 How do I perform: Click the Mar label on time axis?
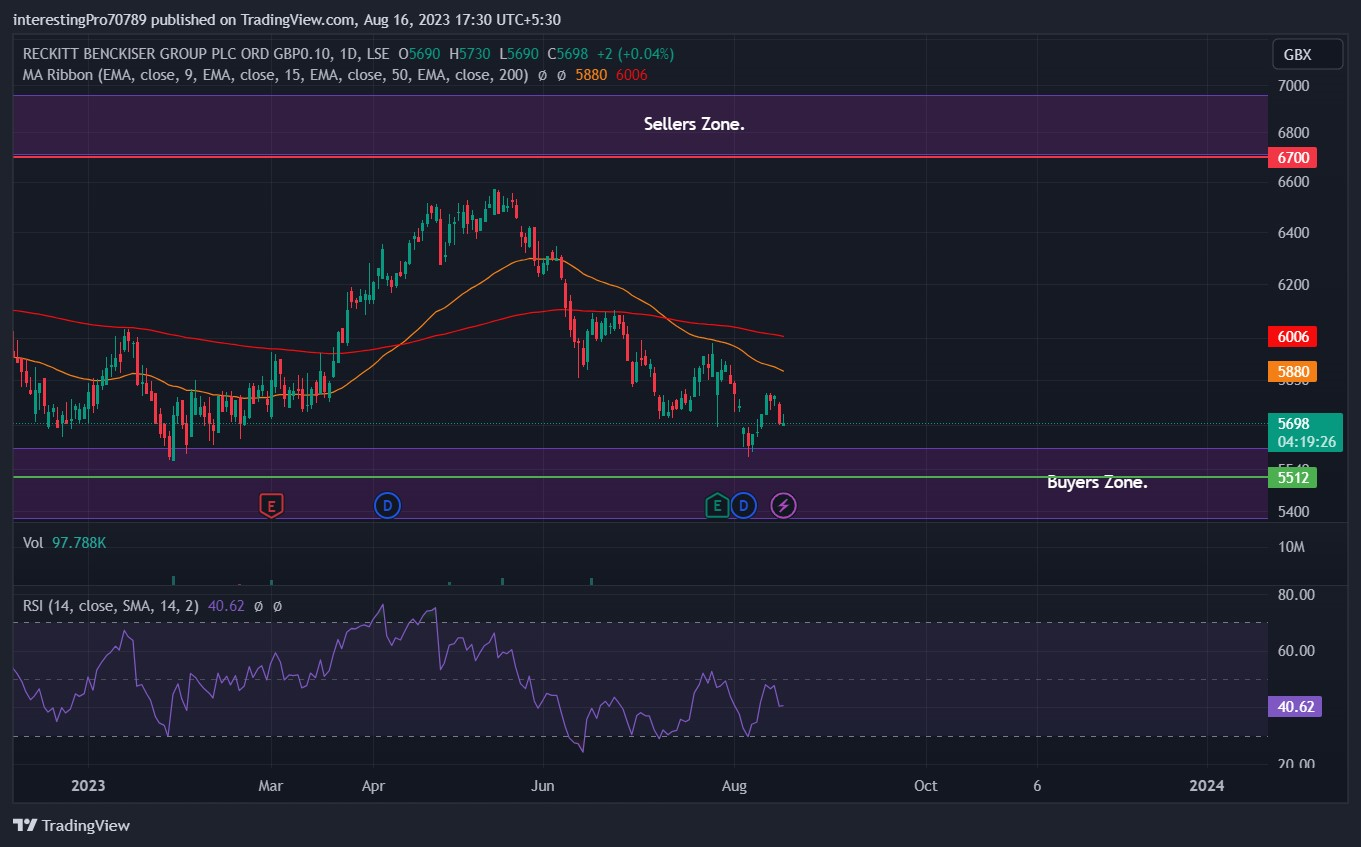(271, 785)
